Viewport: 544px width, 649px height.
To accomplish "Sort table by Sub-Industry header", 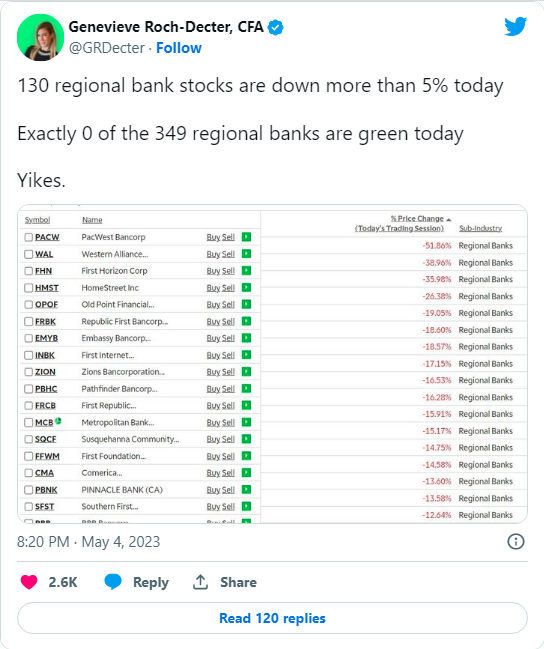I will click(x=480, y=228).
